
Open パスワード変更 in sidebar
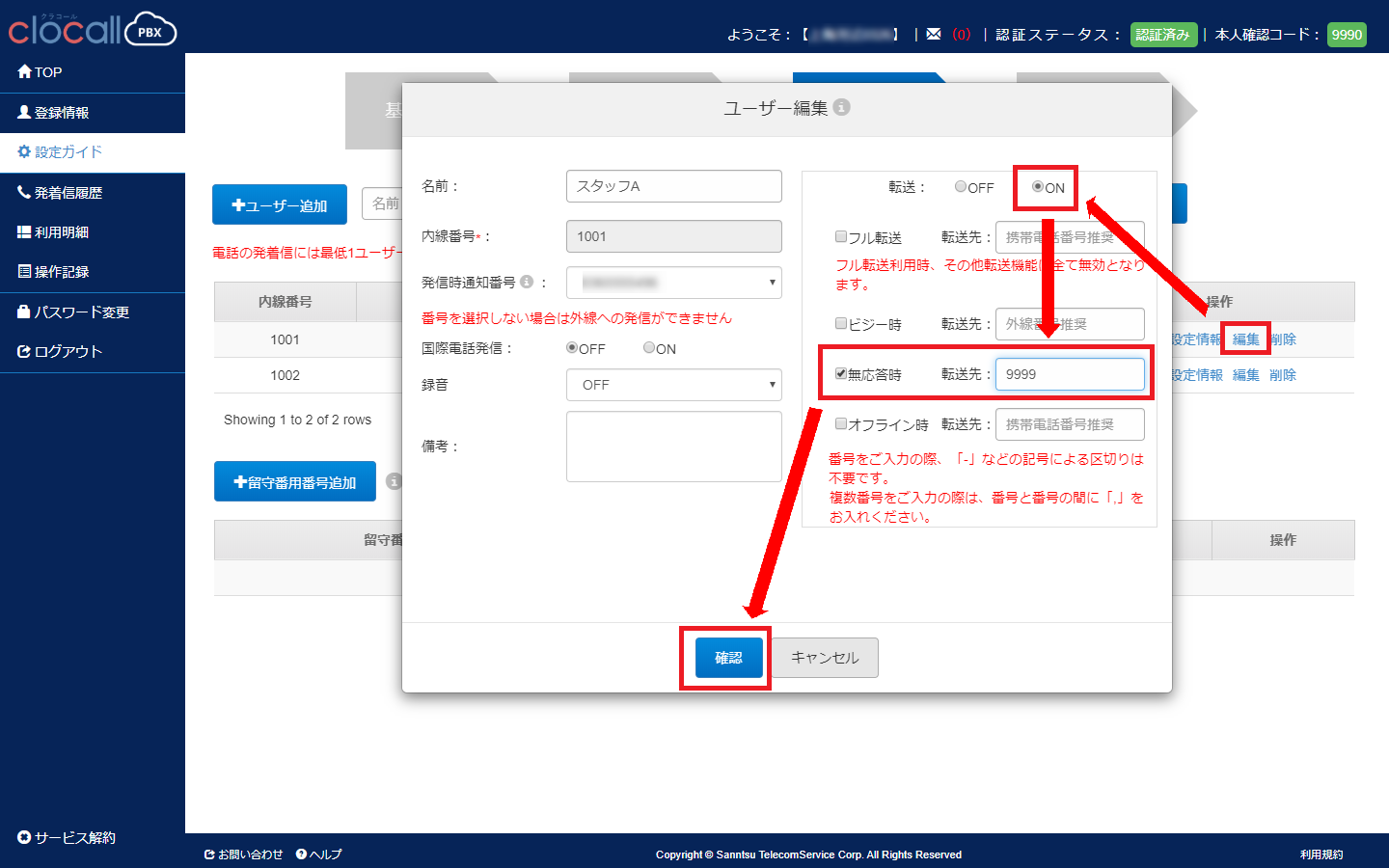click(73, 312)
